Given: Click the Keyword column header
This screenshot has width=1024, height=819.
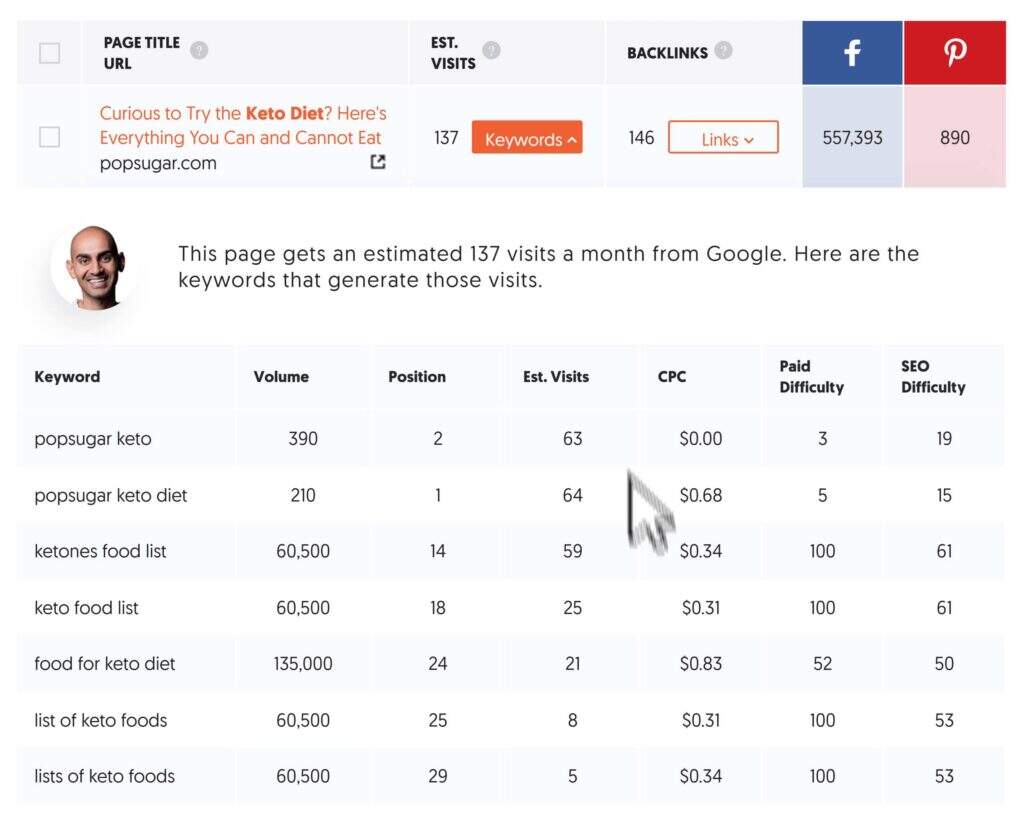Looking at the screenshot, I should click(67, 377).
